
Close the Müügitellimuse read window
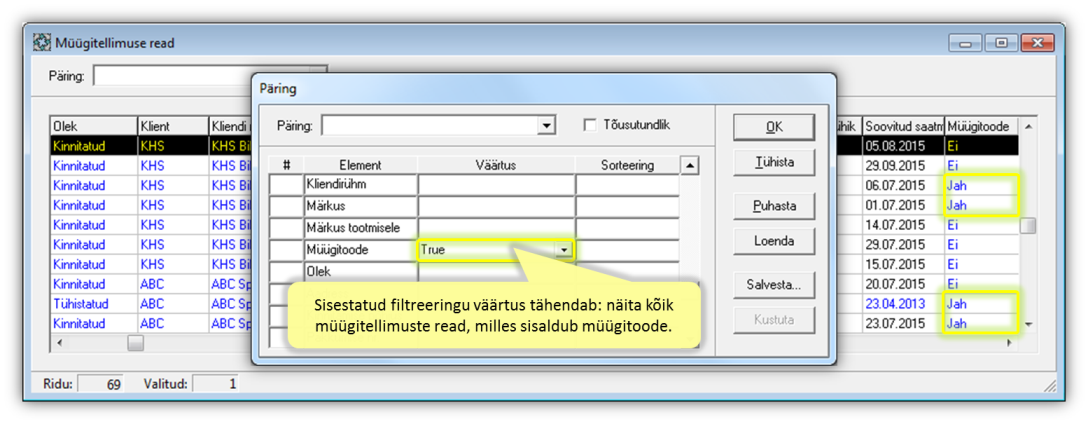coord(1037,43)
